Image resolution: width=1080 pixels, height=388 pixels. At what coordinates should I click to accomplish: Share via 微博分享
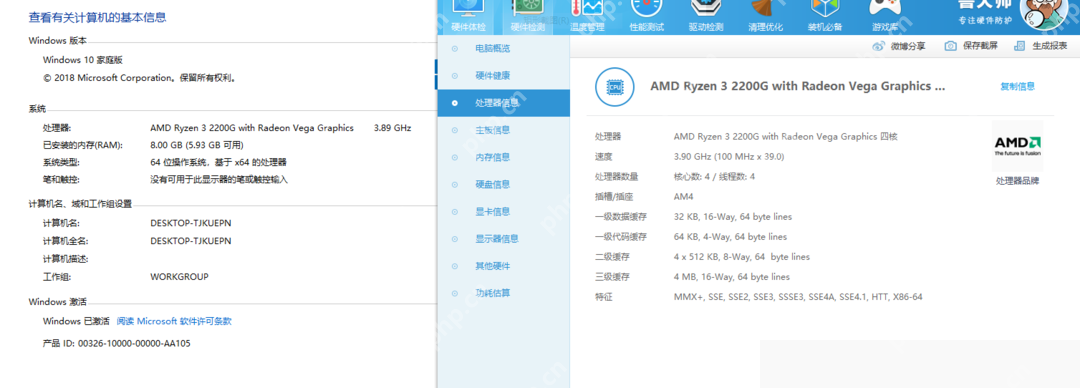coord(899,46)
